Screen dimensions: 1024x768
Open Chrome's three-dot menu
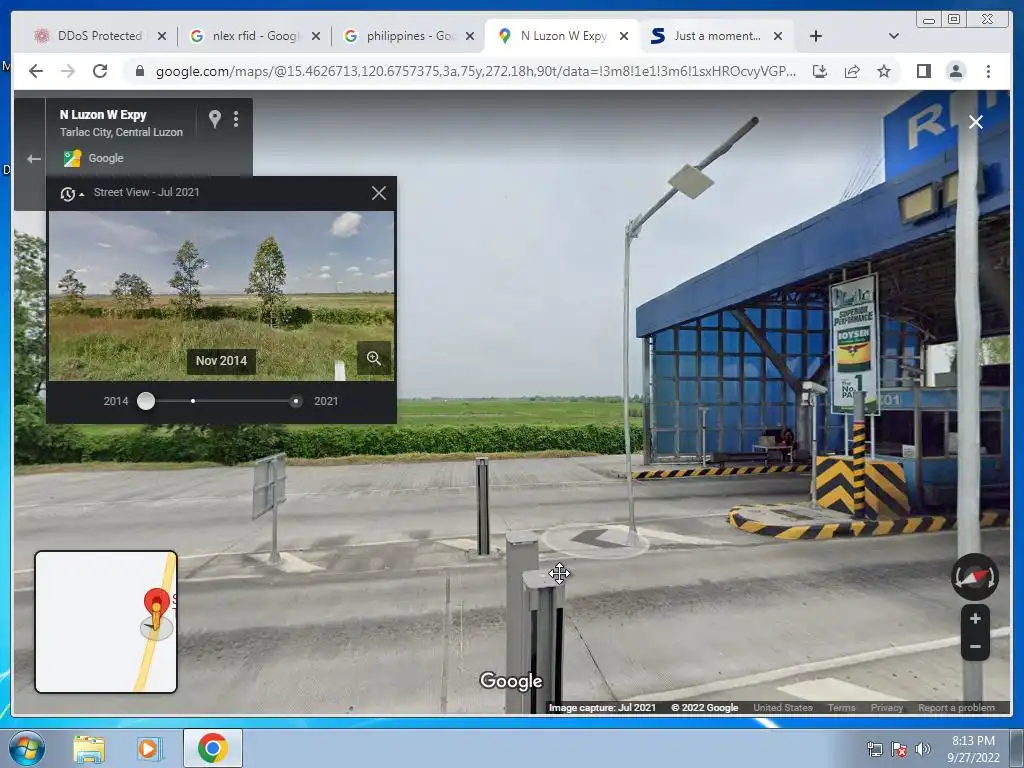pyautogui.click(x=988, y=71)
